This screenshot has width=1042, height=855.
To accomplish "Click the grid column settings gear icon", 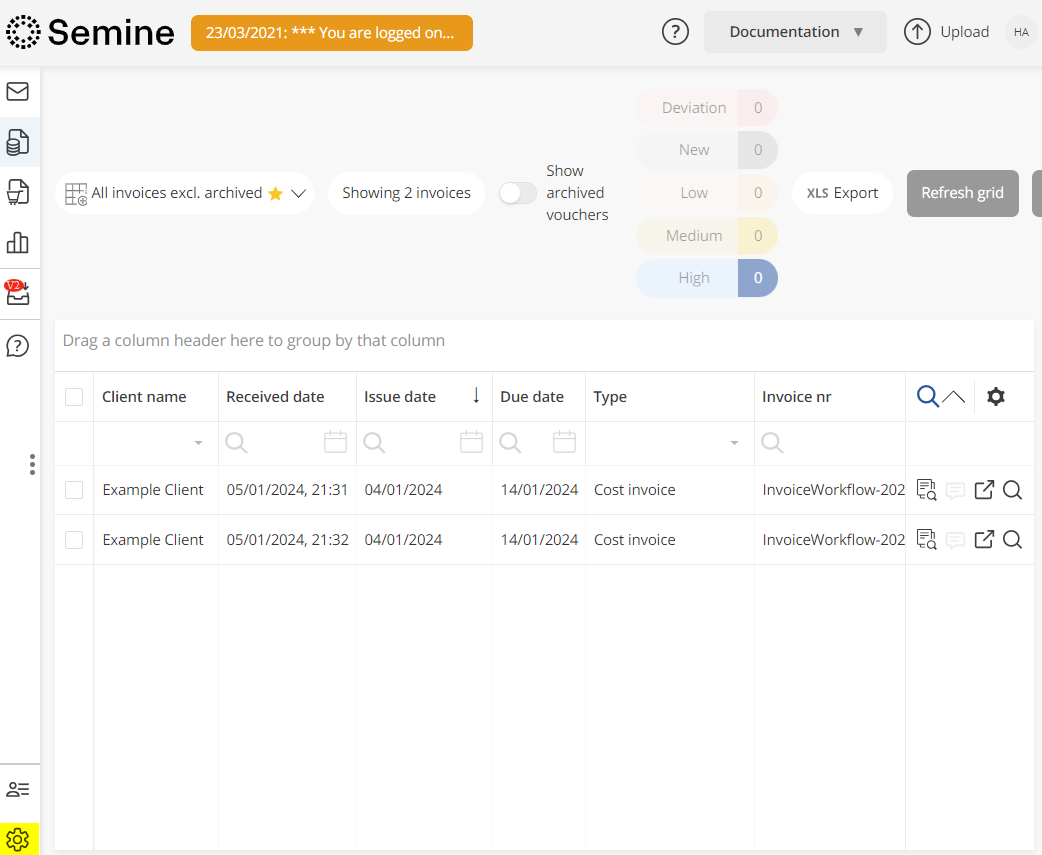I will coord(995,397).
